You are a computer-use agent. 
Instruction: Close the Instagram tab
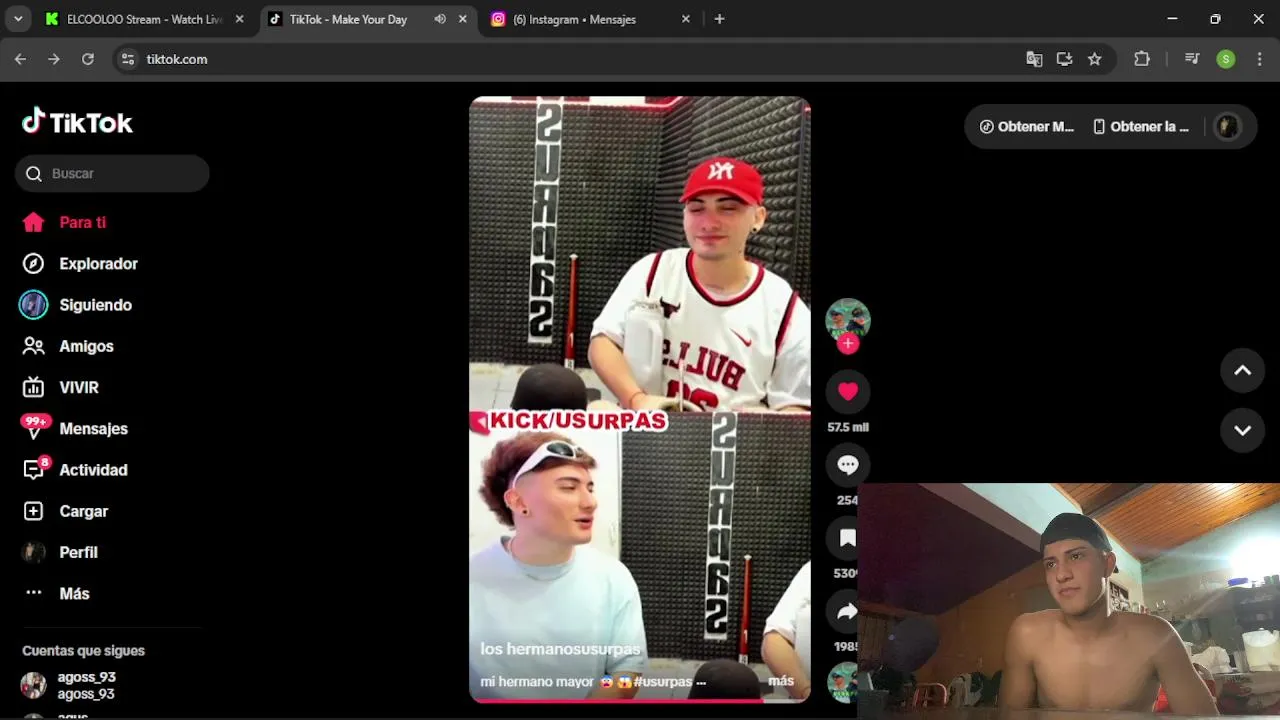(685, 19)
